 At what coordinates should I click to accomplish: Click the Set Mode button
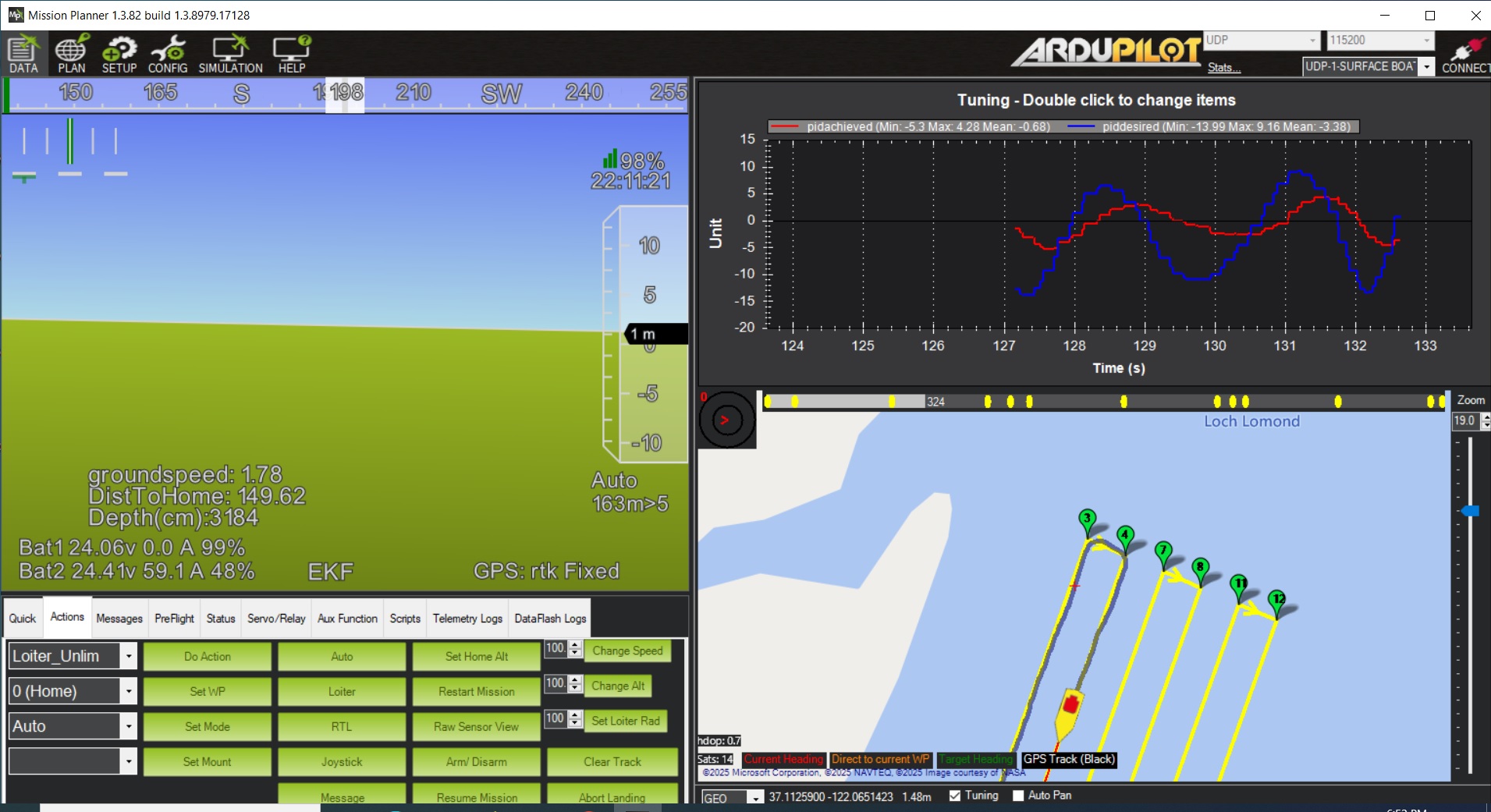click(x=208, y=727)
